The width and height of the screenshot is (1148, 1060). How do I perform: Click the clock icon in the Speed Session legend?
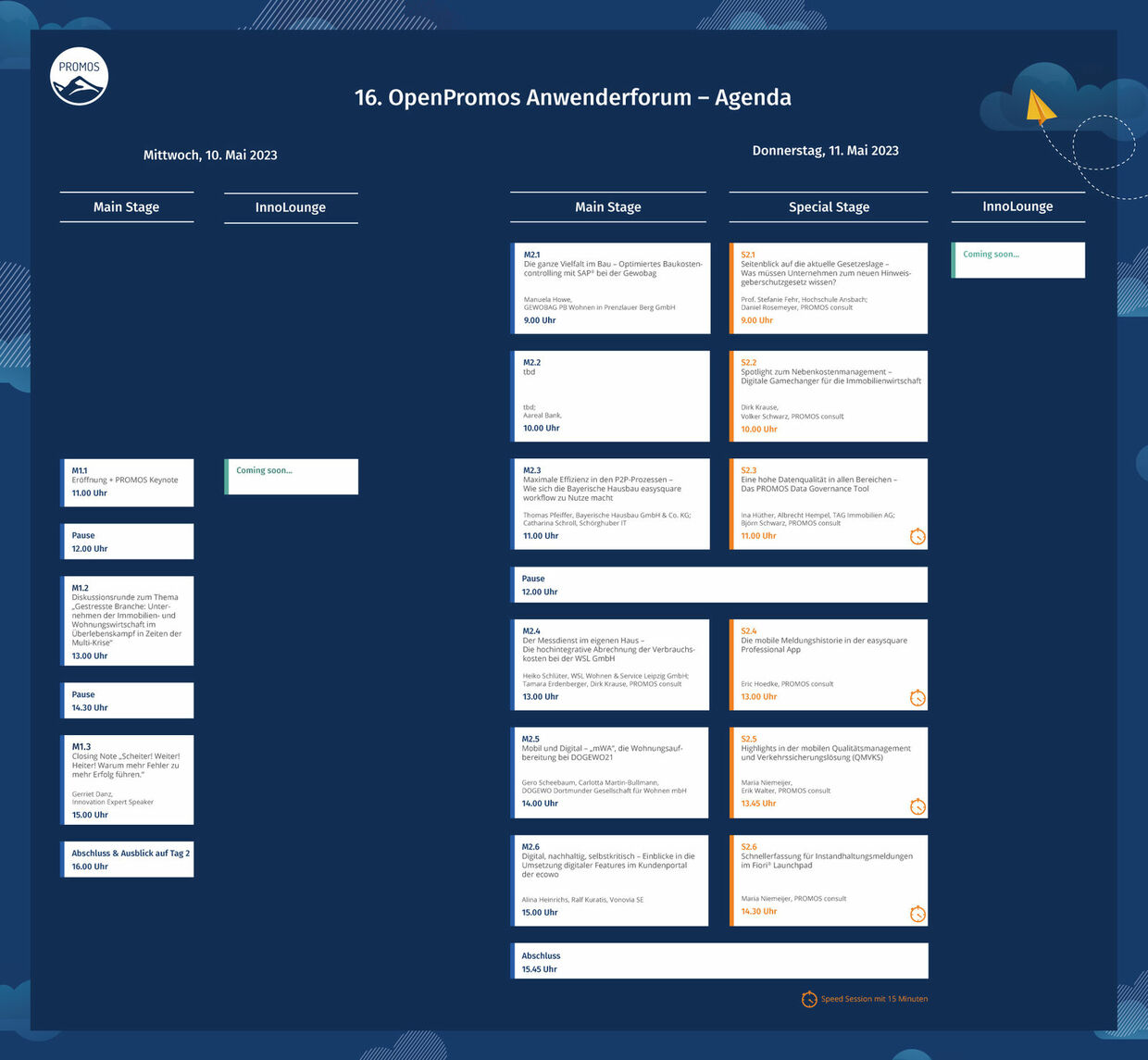click(x=808, y=999)
